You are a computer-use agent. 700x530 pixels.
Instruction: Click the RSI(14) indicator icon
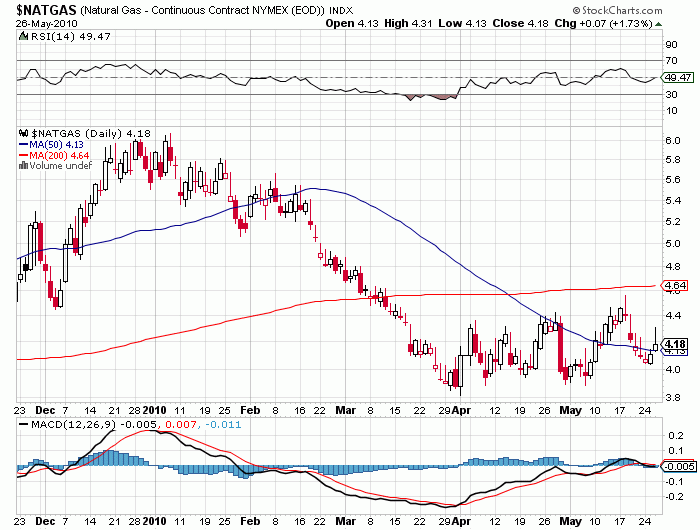(x=23, y=38)
